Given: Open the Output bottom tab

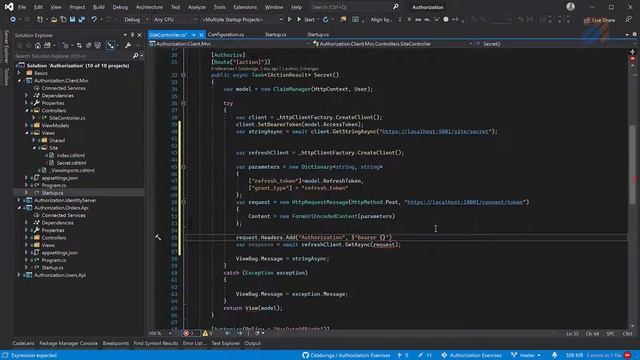Looking at the screenshot, I should point(252,343).
